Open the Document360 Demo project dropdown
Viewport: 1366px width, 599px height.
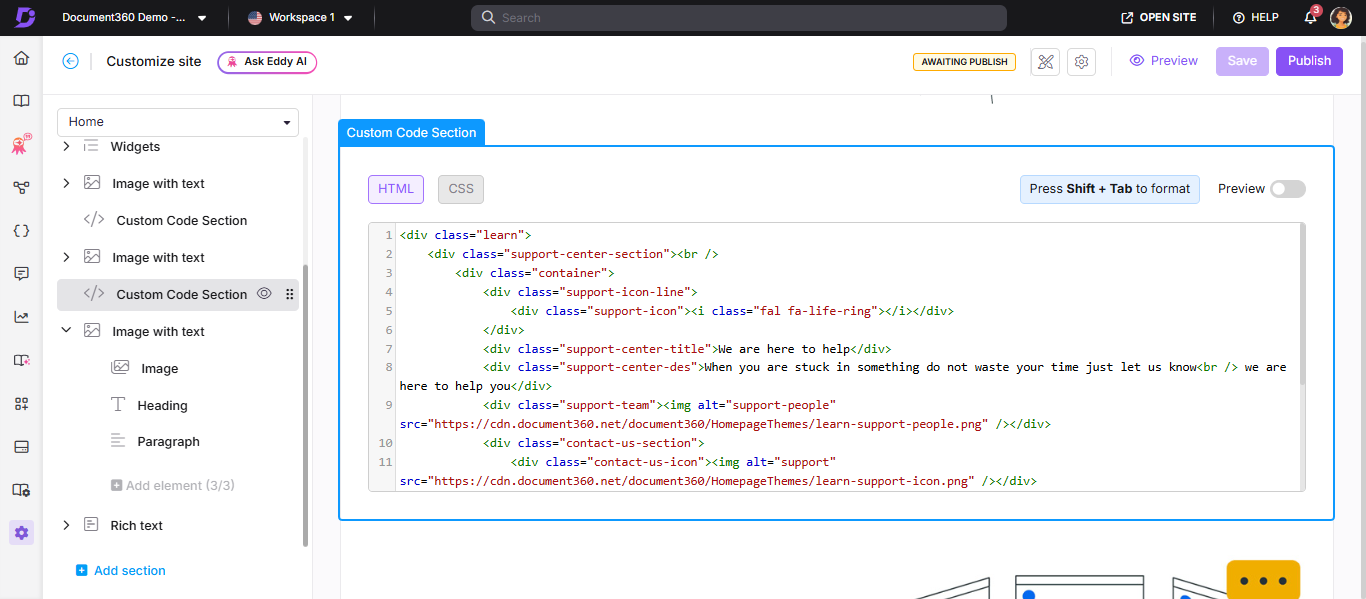click(134, 18)
